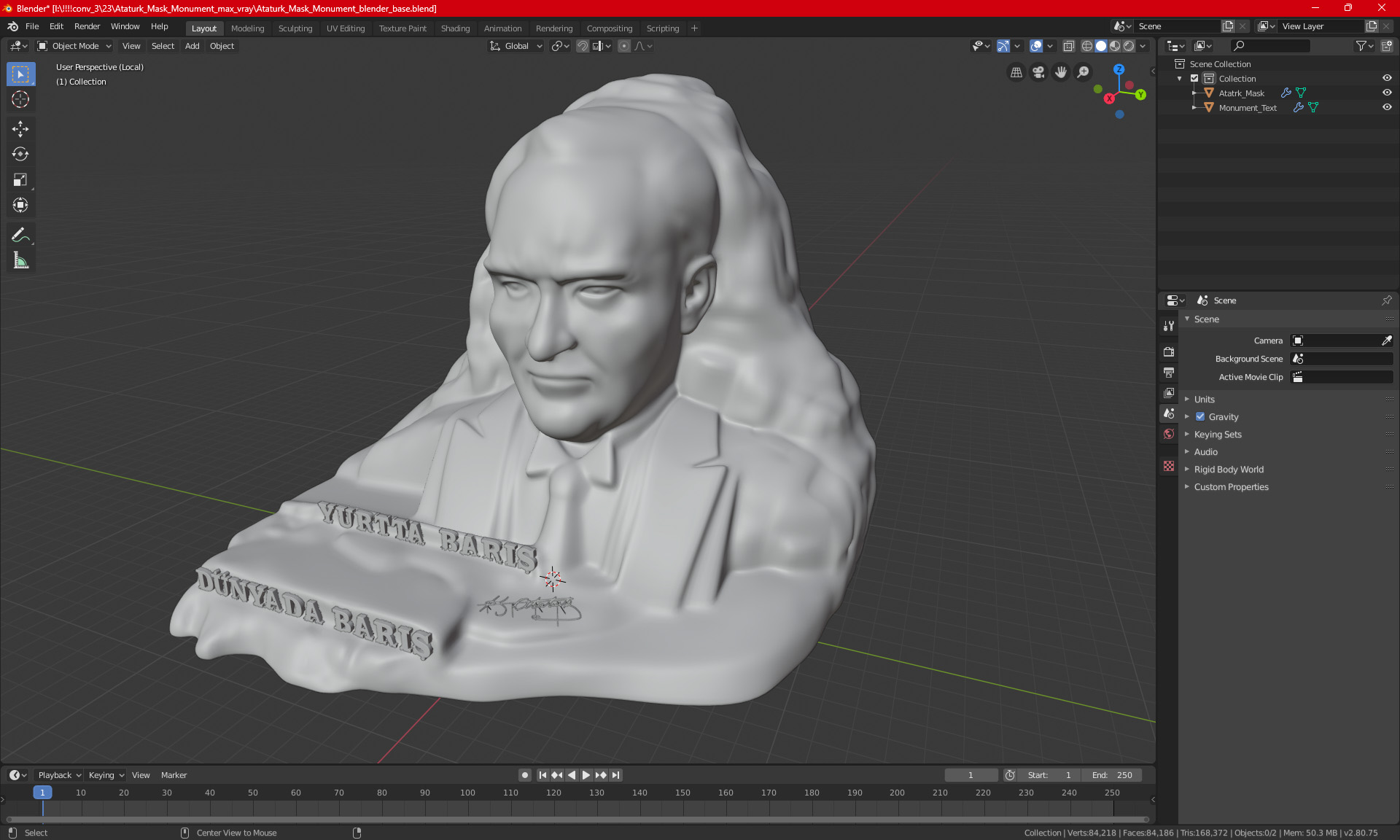The height and width of the screenshot is (840, 1400).
Task: Expand the Atatrk_Mask tree item
Action: pos(1194,93)
